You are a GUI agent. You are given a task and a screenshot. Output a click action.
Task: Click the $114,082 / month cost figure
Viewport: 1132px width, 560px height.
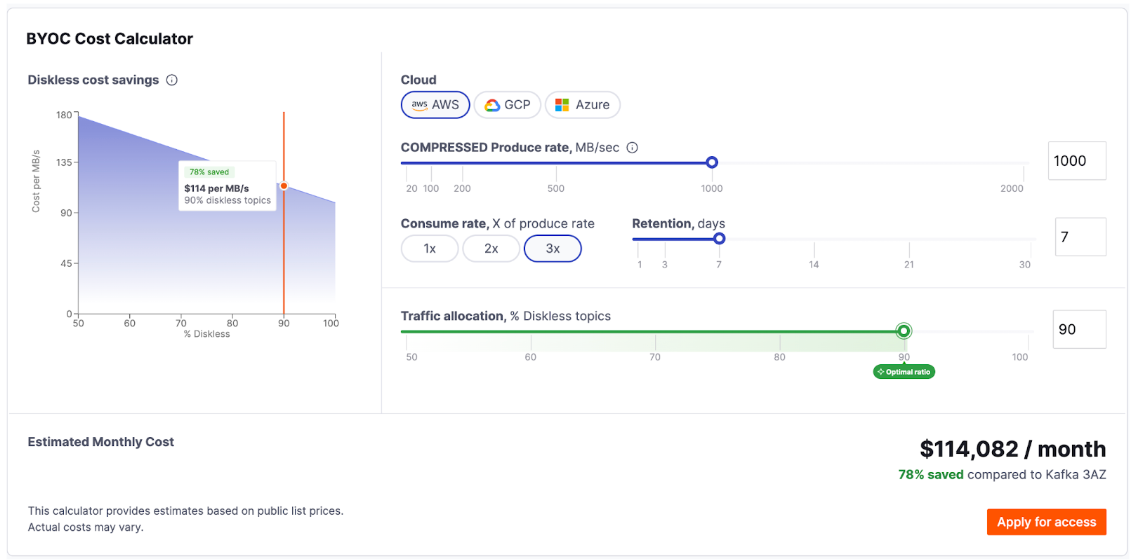point(1013,449)
